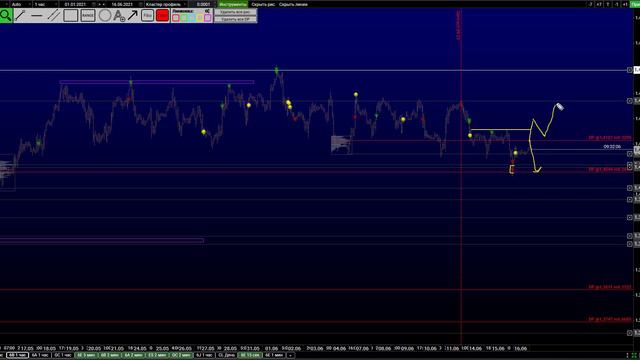Click the date range arrows between the dates

click(x=102, y=4)
